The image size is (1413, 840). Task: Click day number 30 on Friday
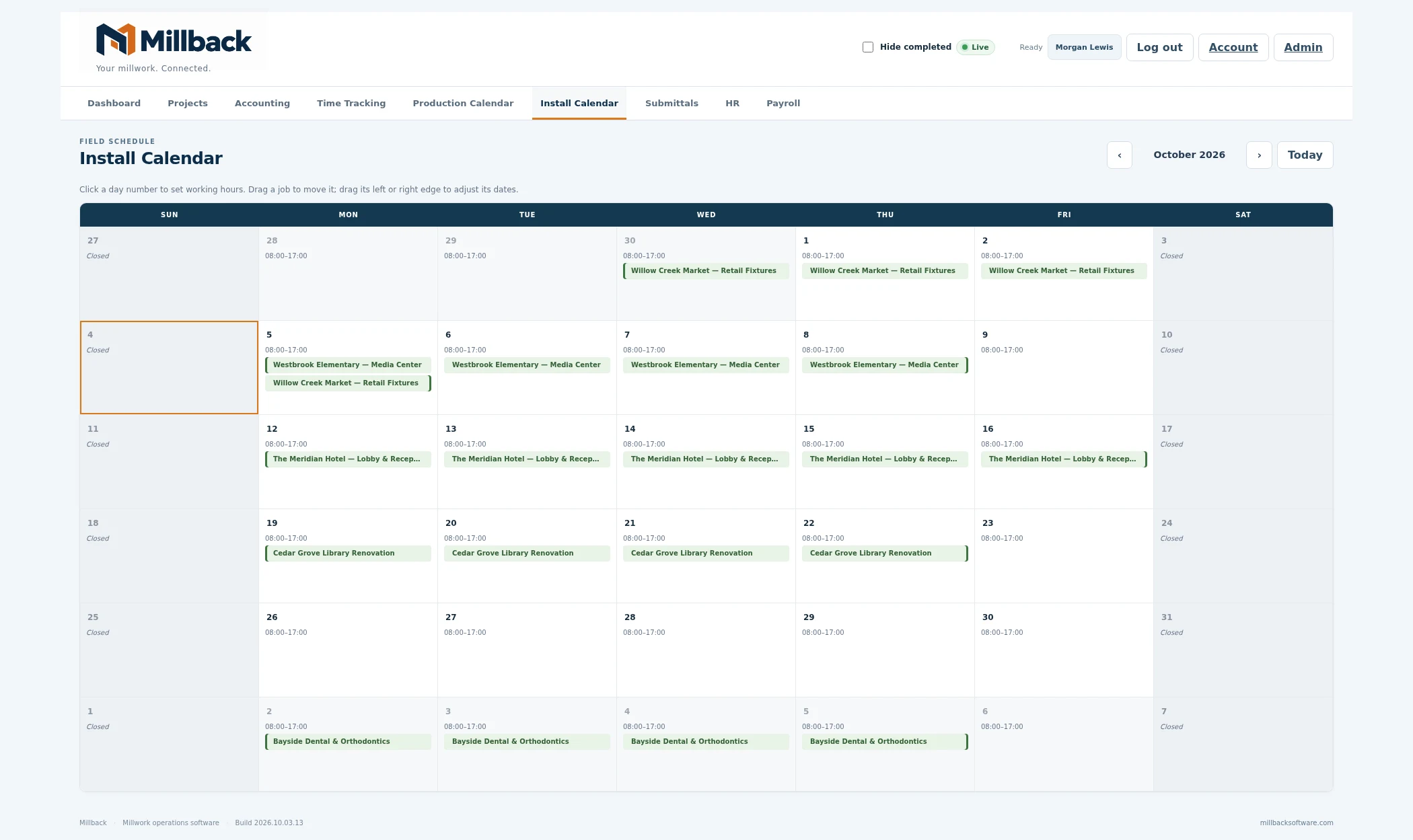pyautogui.click(x=988, y=617)
